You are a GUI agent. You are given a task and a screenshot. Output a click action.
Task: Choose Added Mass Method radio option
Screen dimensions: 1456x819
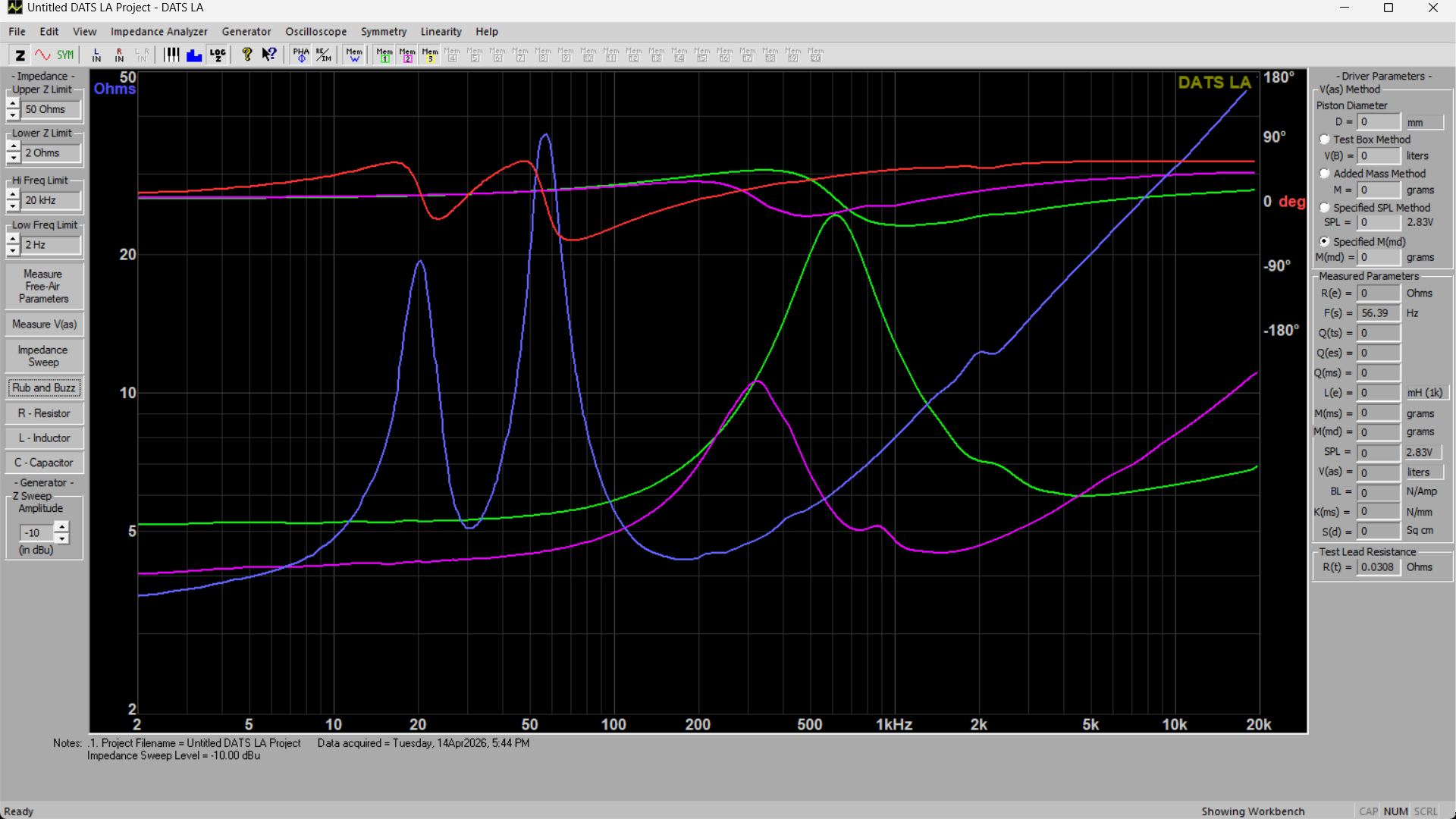(x=1324, y=174)
